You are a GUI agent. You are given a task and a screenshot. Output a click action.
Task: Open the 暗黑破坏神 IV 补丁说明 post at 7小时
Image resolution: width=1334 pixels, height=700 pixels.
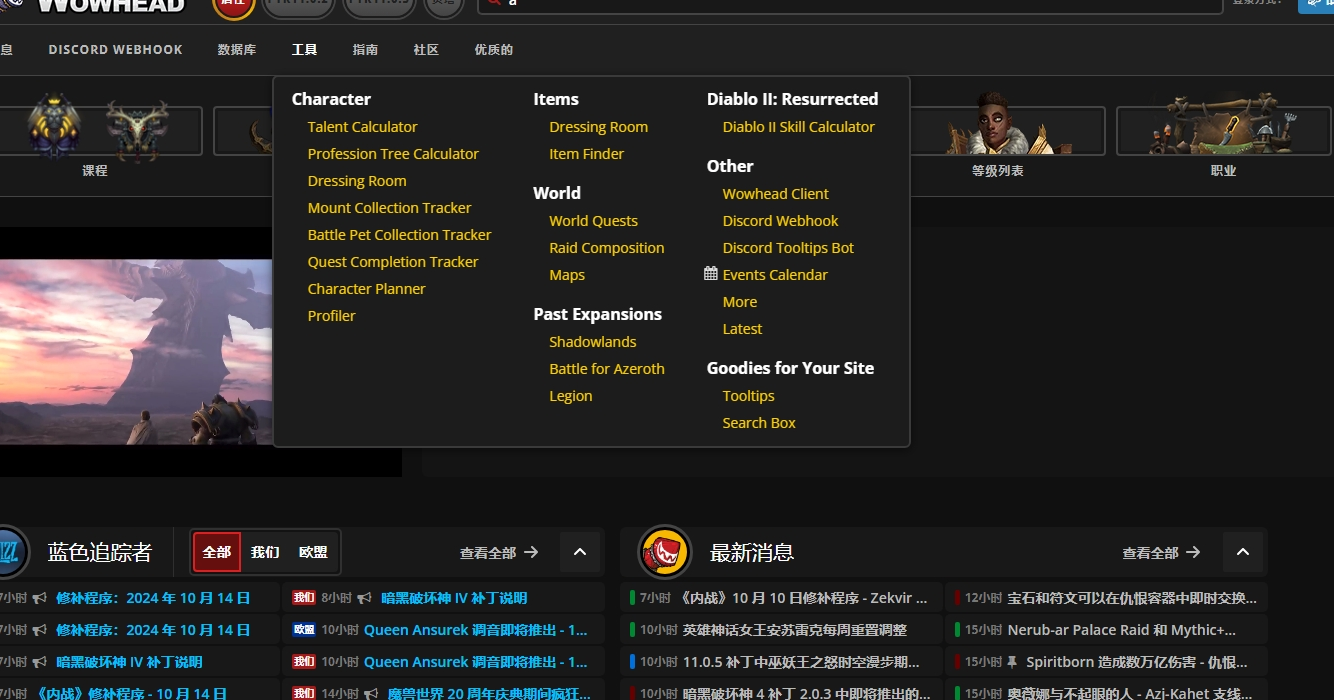pos(129,662)
